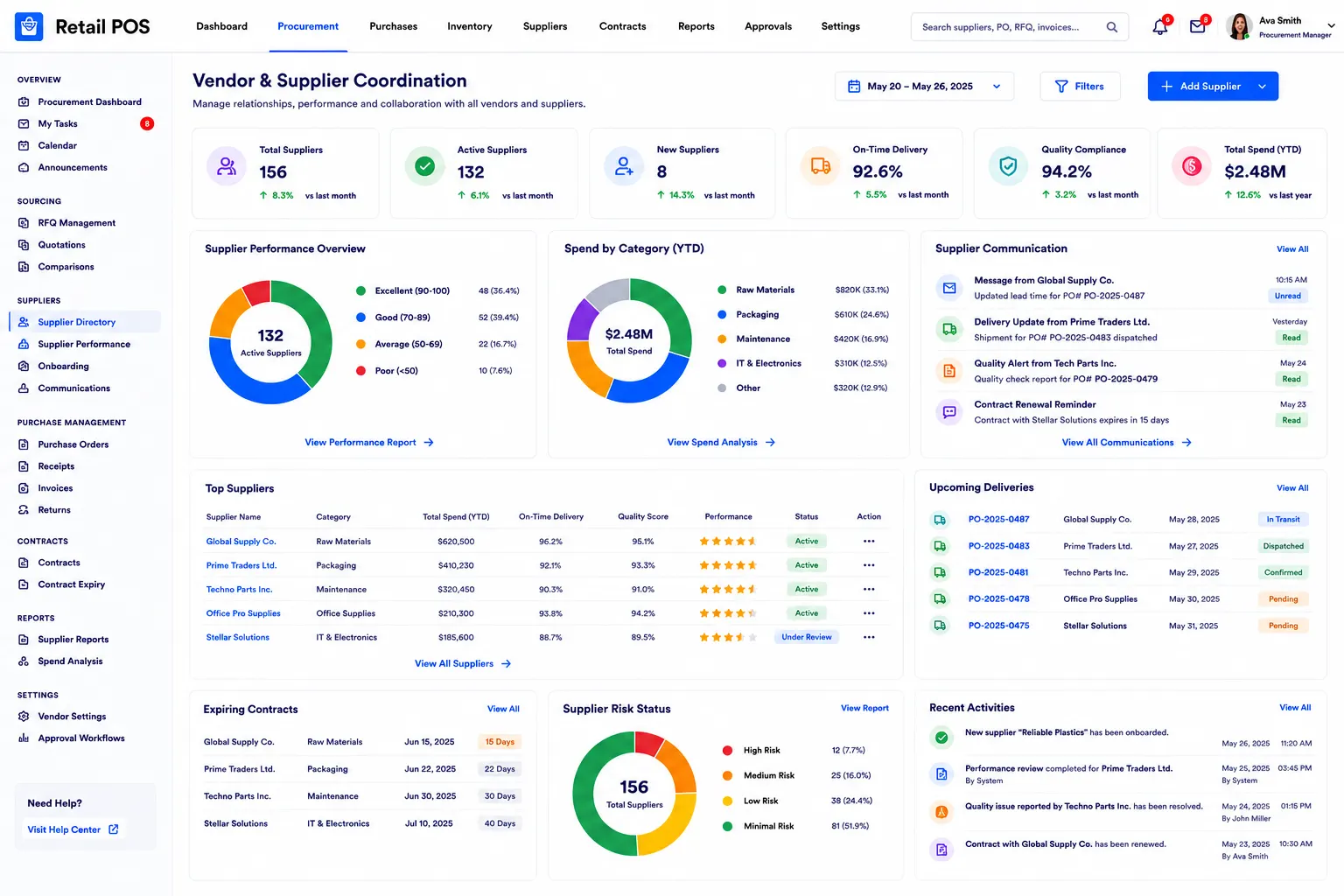Click the external link icon in Help Center
The image size is (1344, 896).
tap(114, 829)
